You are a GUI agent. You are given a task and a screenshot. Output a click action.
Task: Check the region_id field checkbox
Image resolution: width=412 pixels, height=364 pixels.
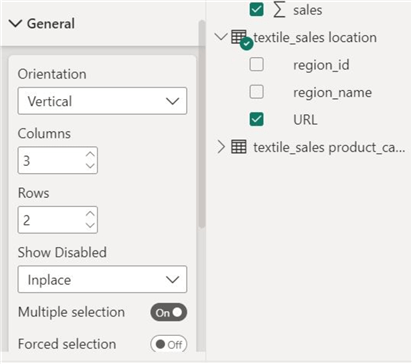256,64
